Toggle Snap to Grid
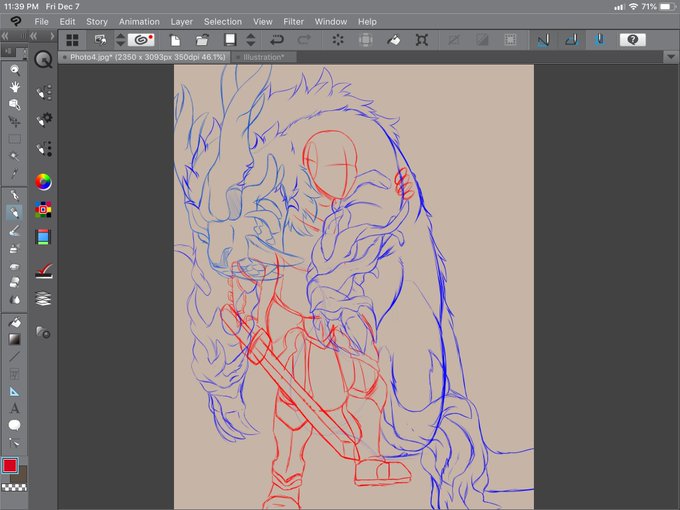This screenshot has width=680, height=510. [599, 40]
